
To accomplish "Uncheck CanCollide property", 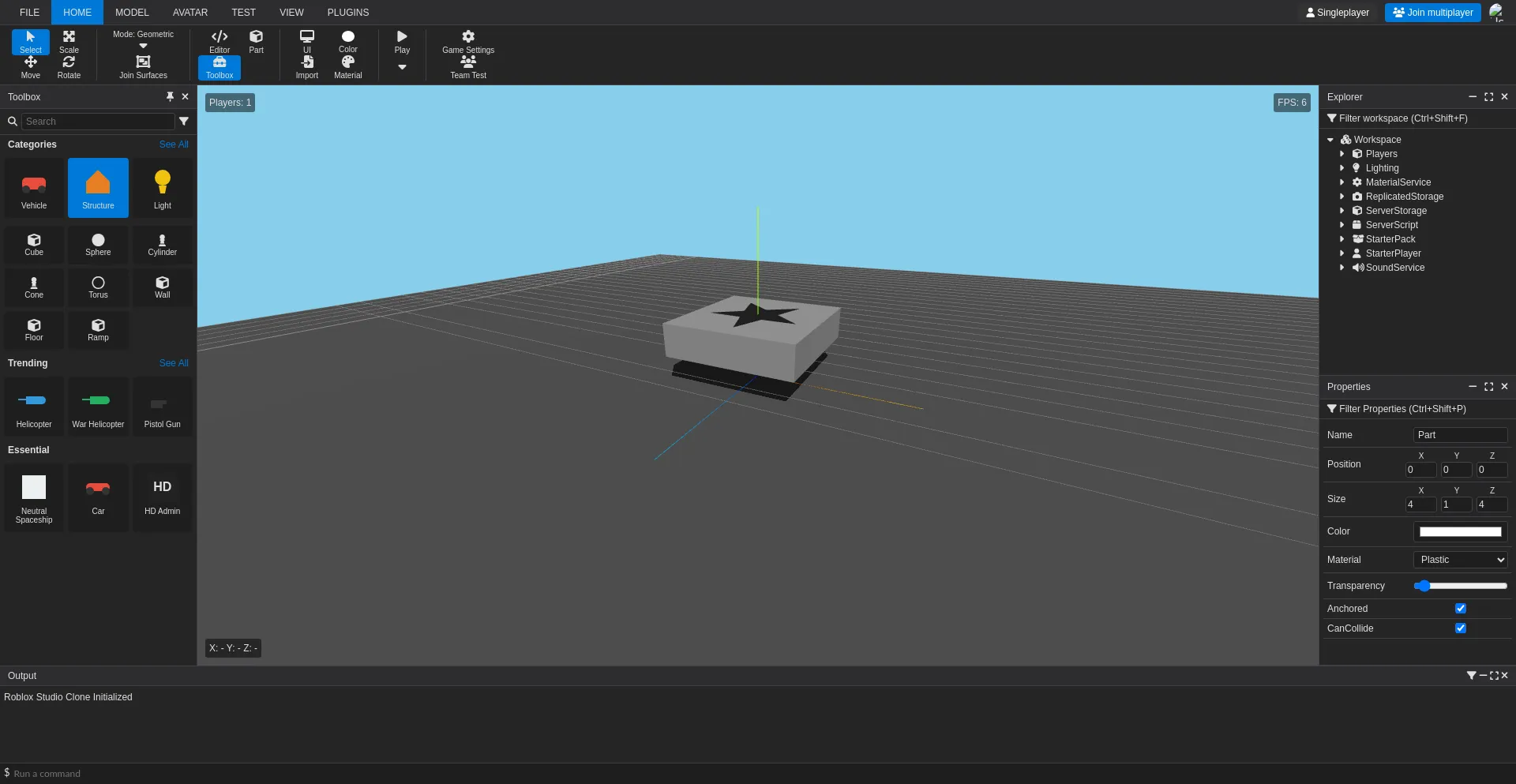I will coord(1462,628).
